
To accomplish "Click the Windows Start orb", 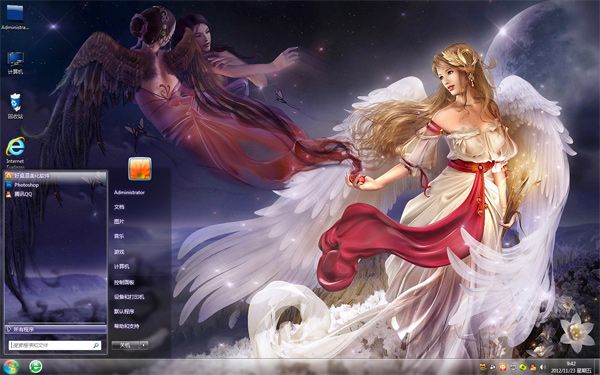I will [10, 368].
